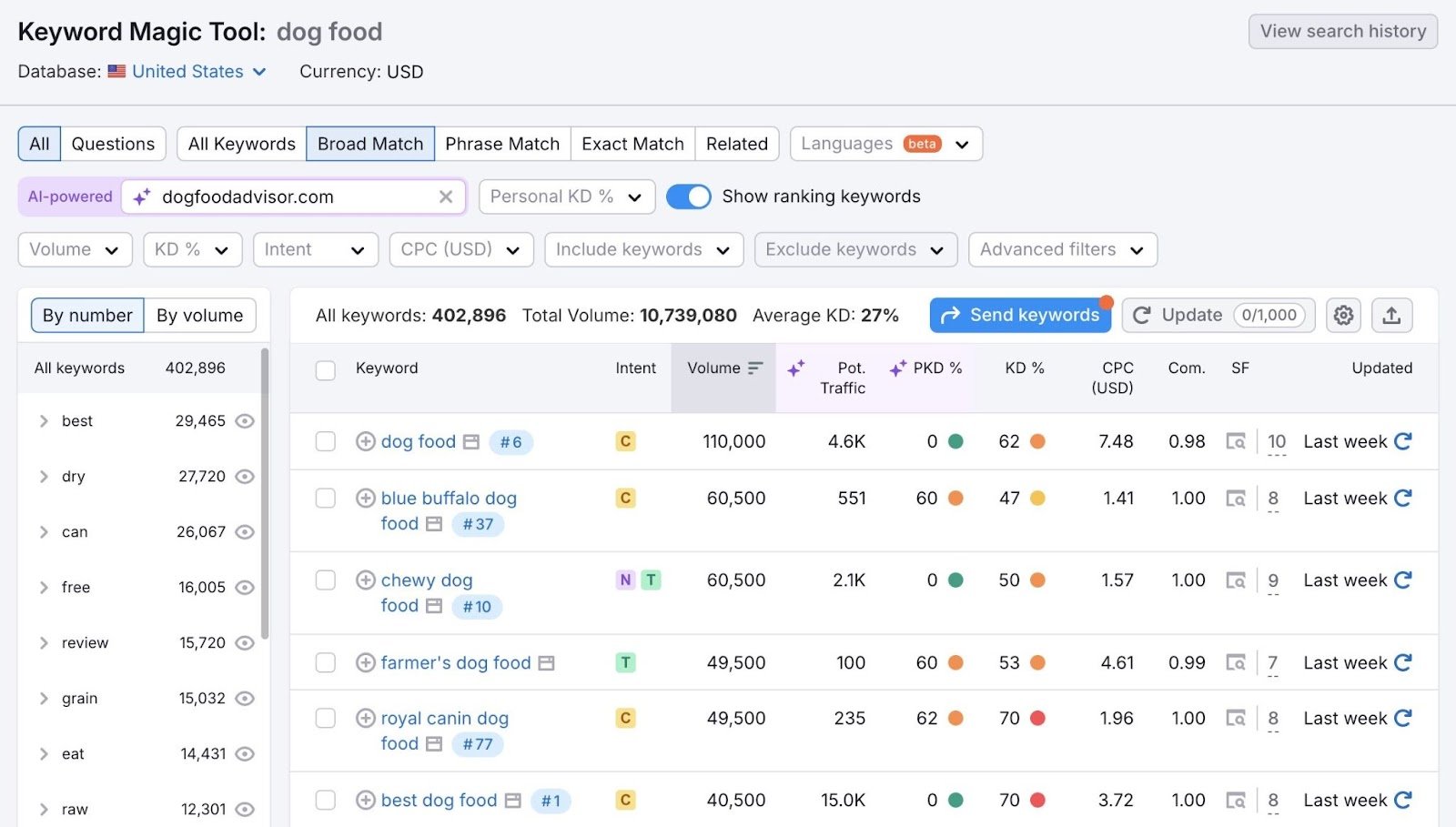Open the SERP viewer icon on the dog food row

(1237, 441)
